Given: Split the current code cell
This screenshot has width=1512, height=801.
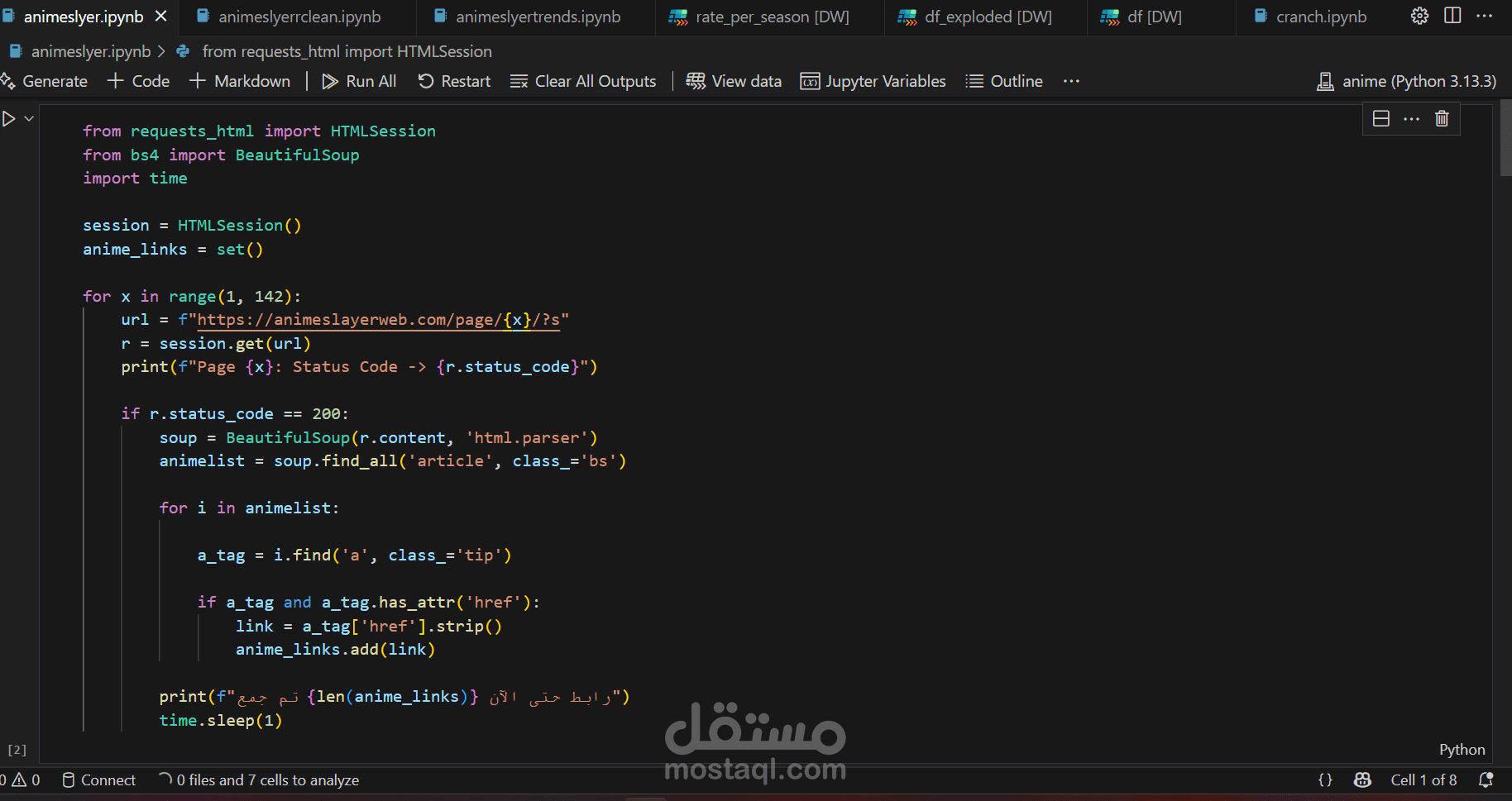Looking at the screenshot, I should (x=1380, y=118).
